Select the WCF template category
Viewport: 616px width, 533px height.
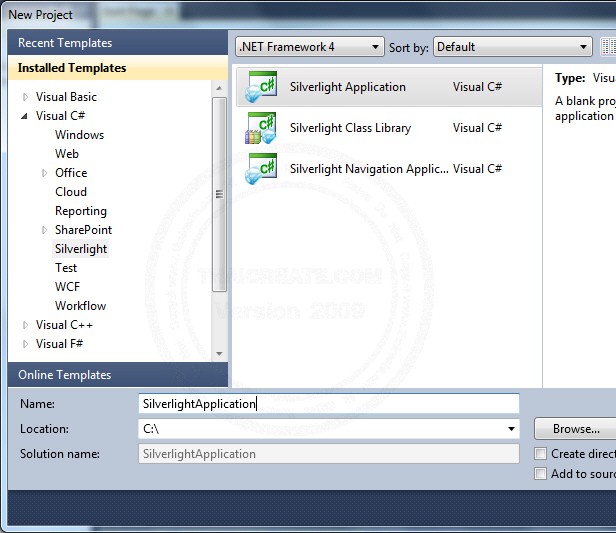point(67,287)
